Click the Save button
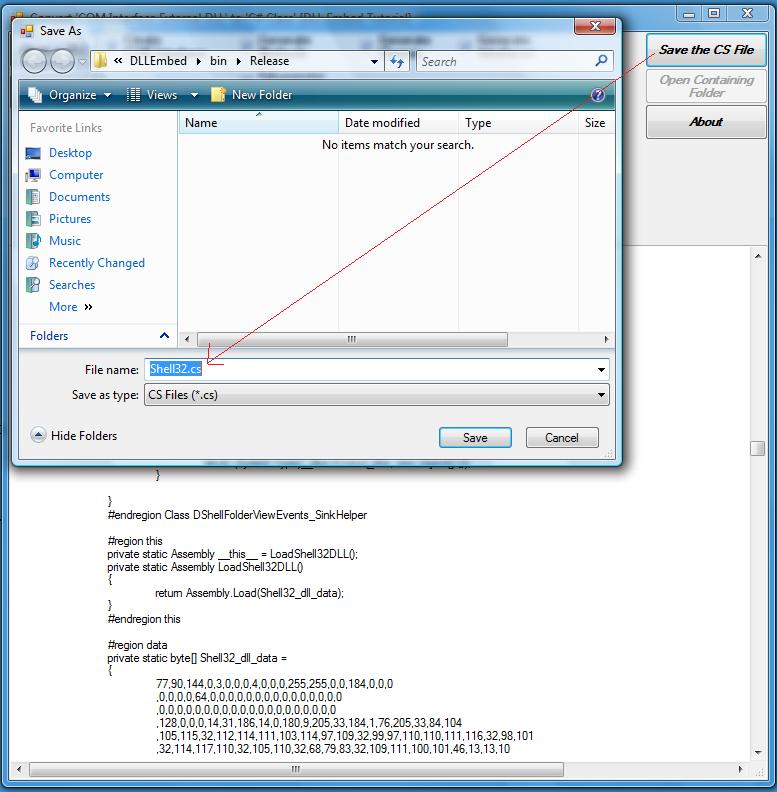Viewport: 777px width, 792px height. coord(475,438)
